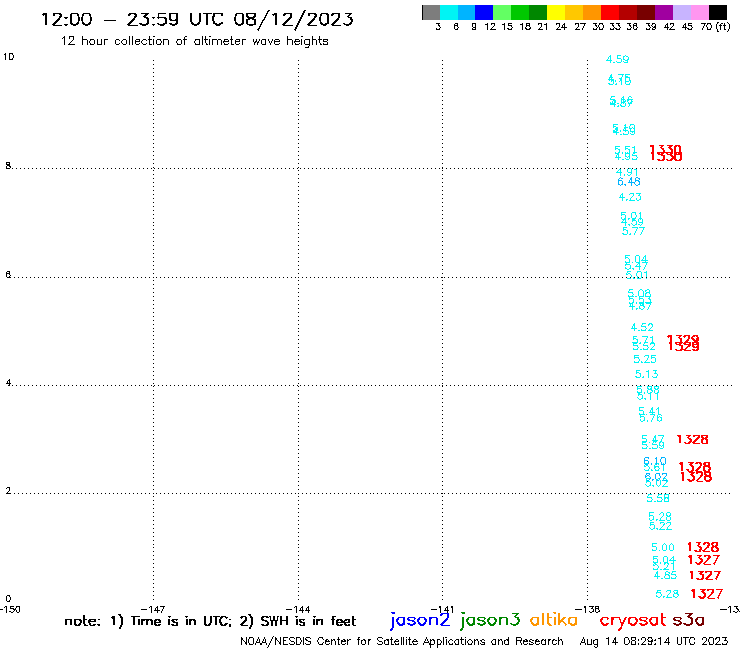Viewport: 740px width, 650px height.
Task: Click the altika satellite label
Action: click(x=554, y=620)
